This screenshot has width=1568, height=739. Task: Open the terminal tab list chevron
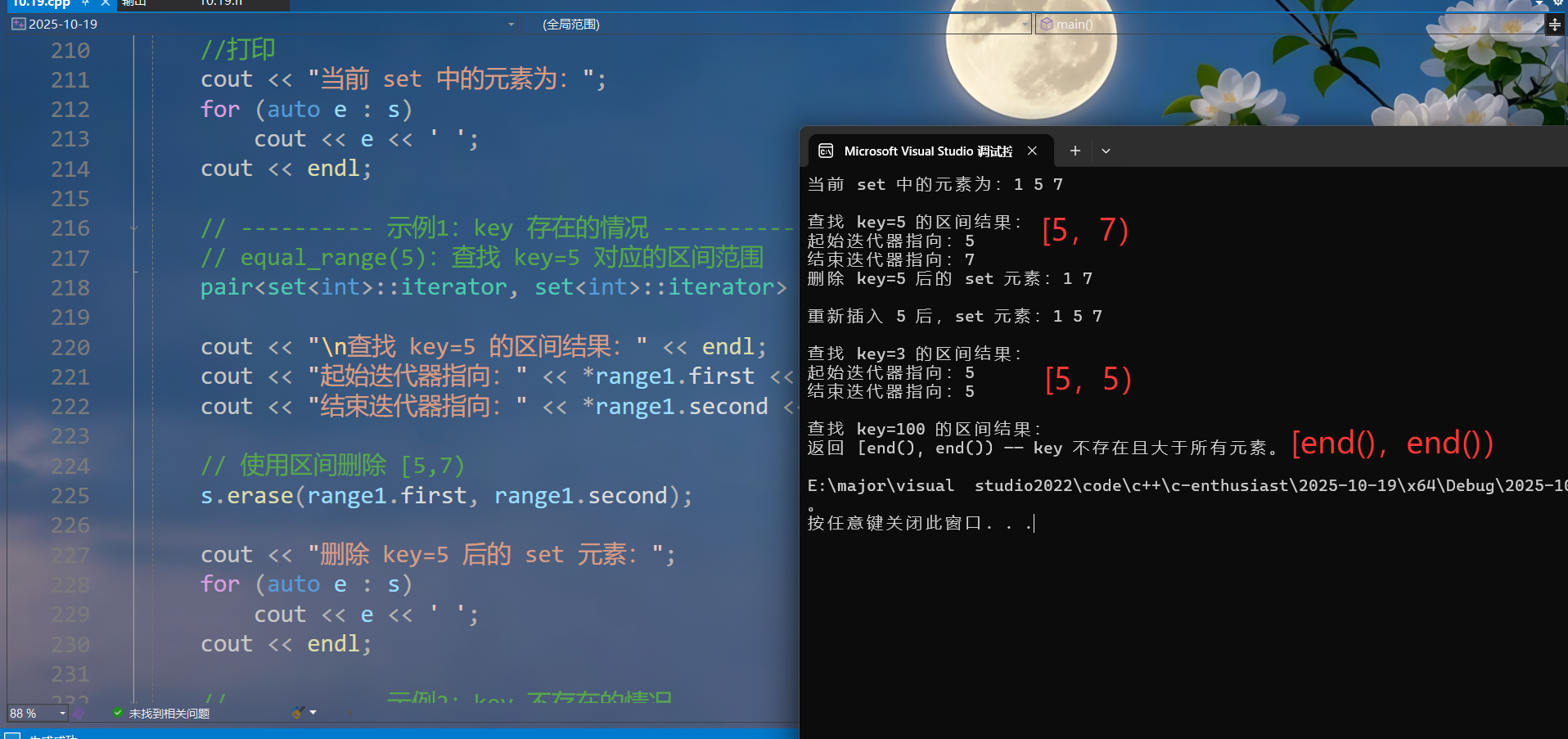tap(1106, 151)
